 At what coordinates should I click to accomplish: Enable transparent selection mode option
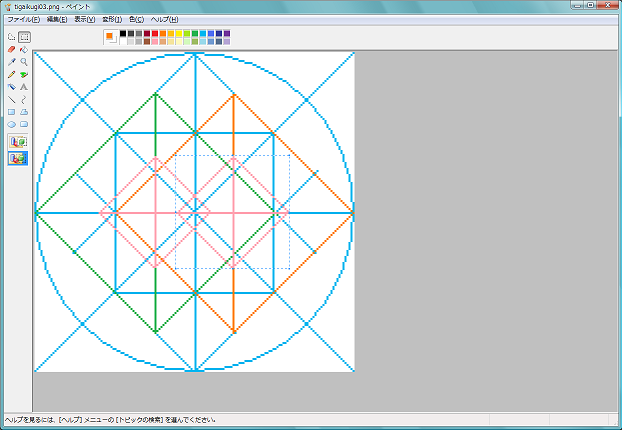tap(18, 158)
